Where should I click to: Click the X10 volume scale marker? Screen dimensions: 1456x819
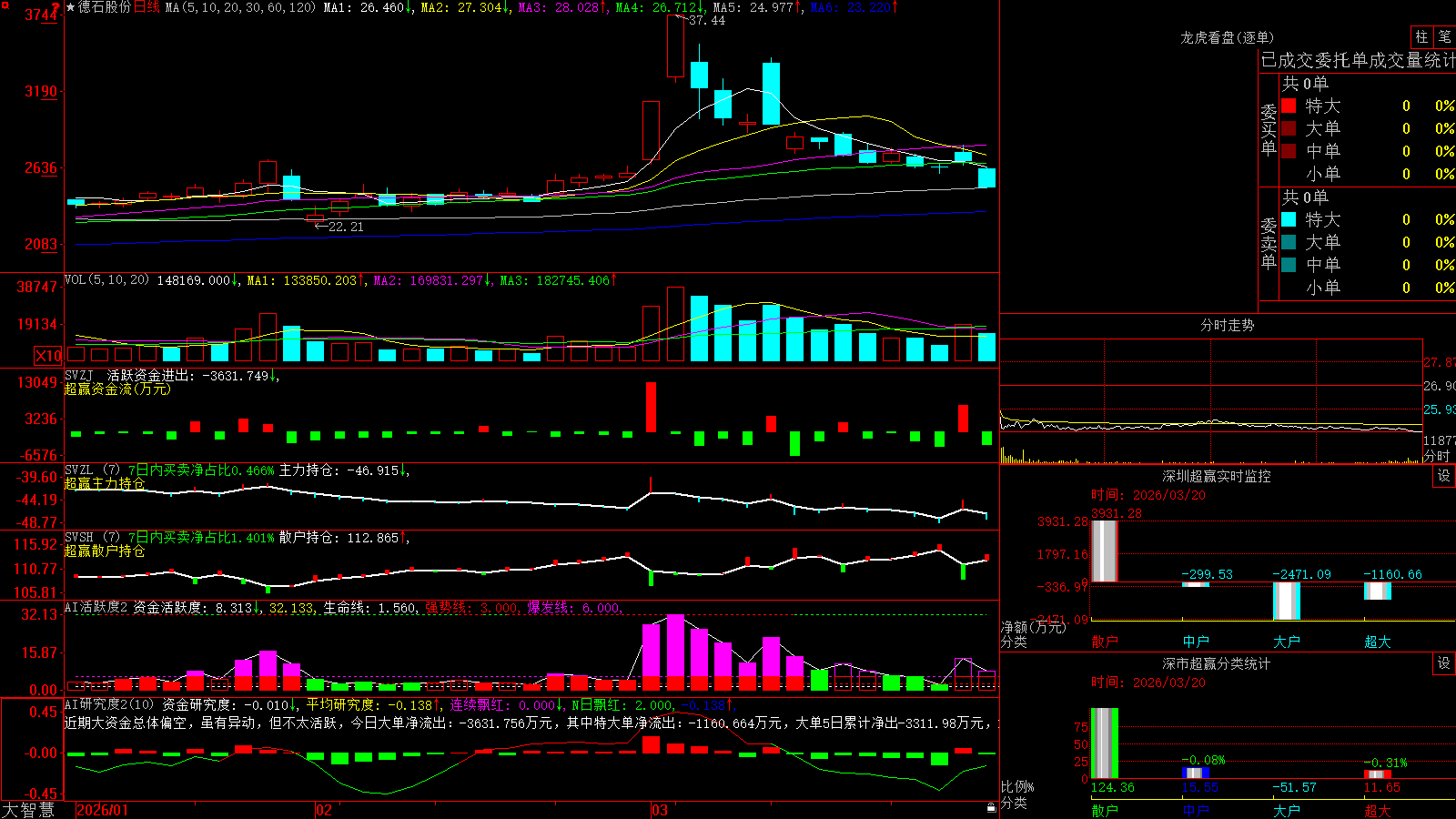click(48, 356)
